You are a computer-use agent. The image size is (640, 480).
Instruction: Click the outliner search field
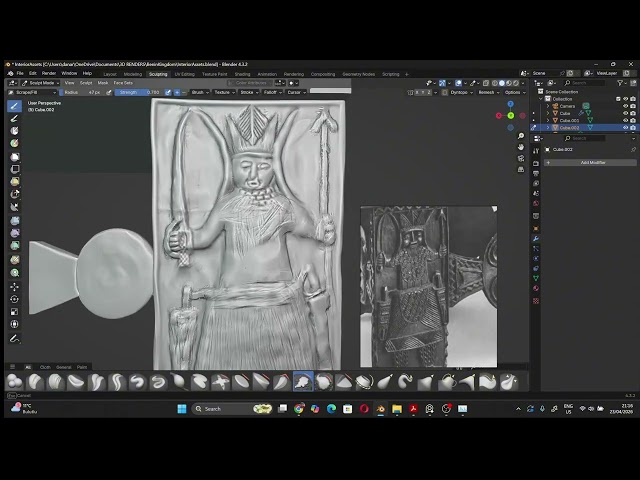pos(584,83)
